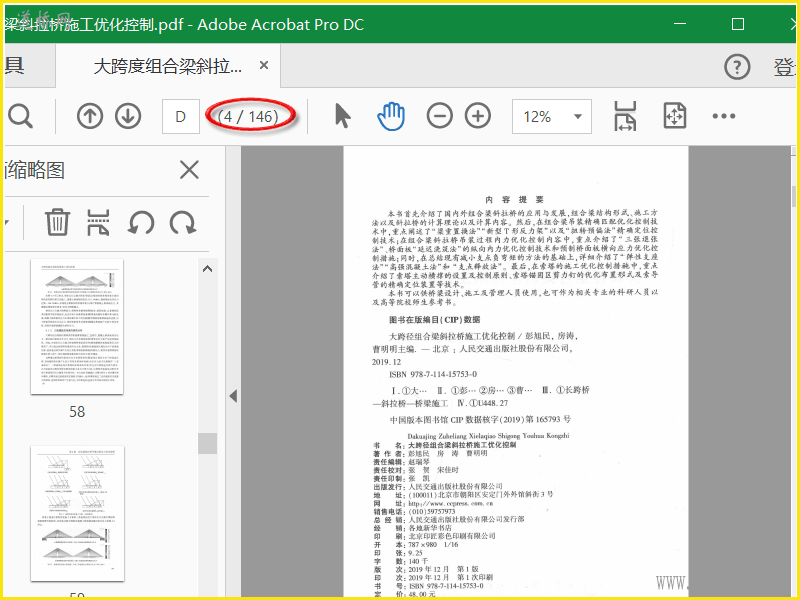800x600 pixels.
Task: Click the page count (4 / 146) label
Action: (248, 117)
